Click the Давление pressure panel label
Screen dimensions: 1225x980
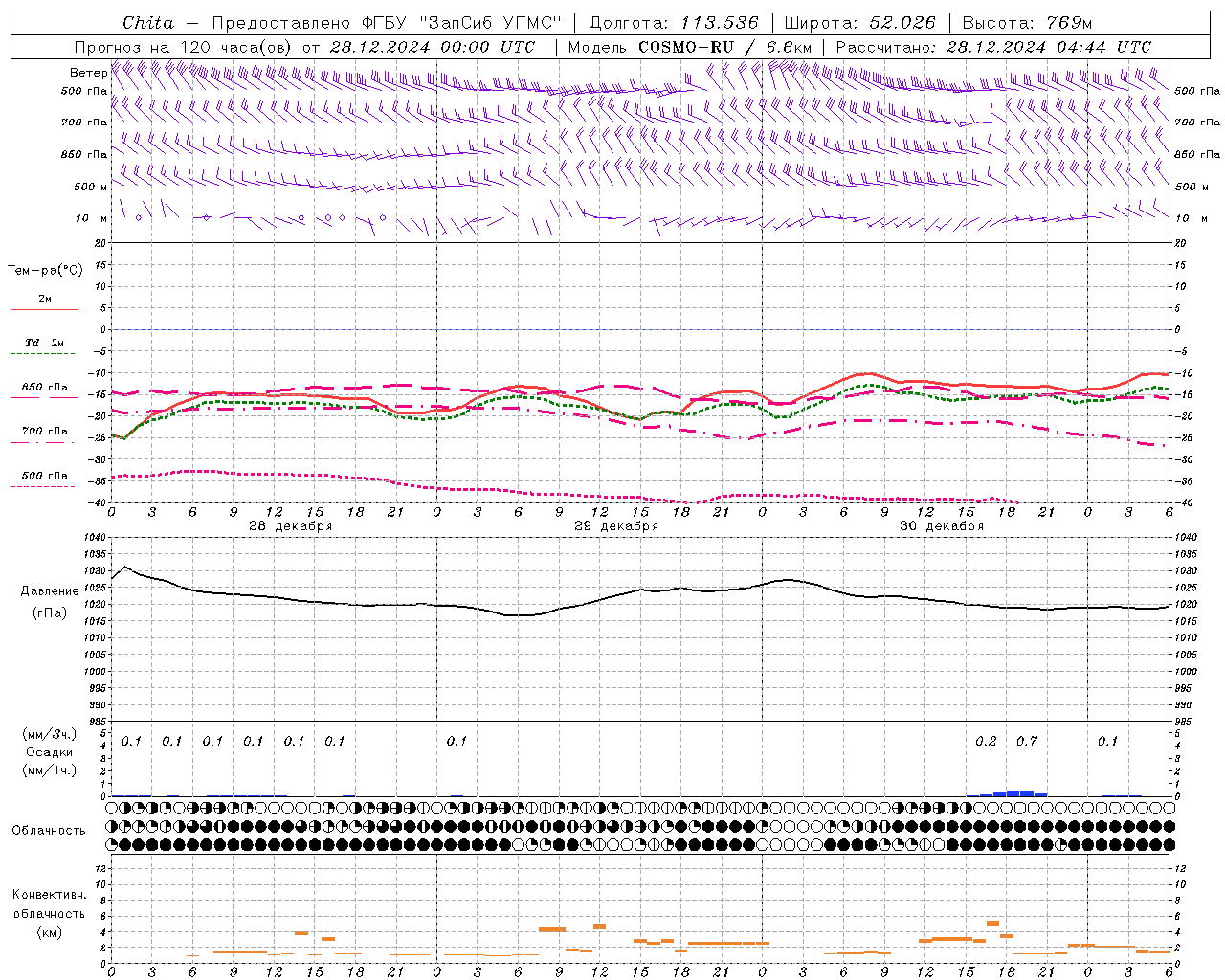click(x=50, y=590)
